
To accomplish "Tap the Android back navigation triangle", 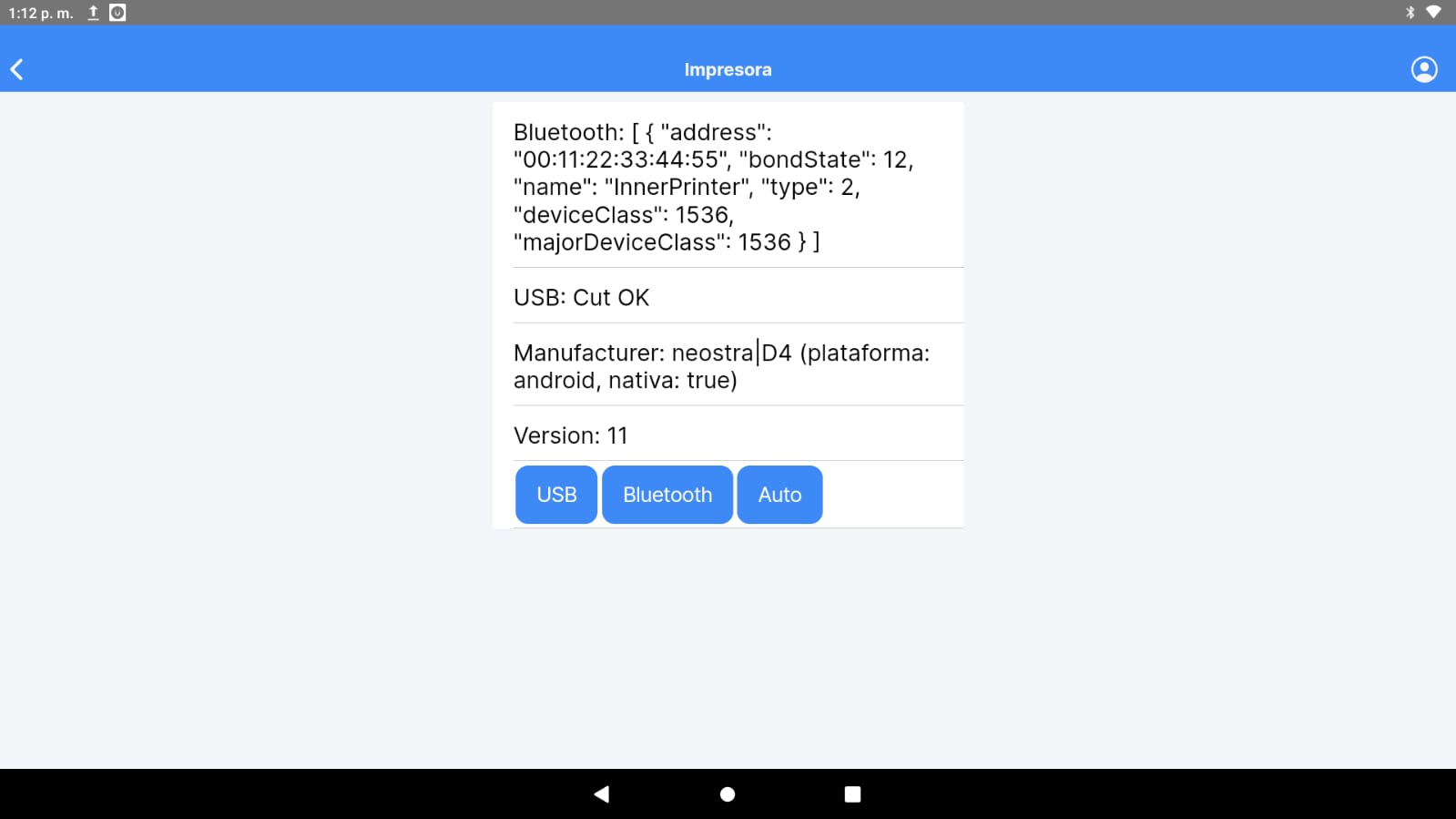I will pyautogui.click(x=601, y=794).
